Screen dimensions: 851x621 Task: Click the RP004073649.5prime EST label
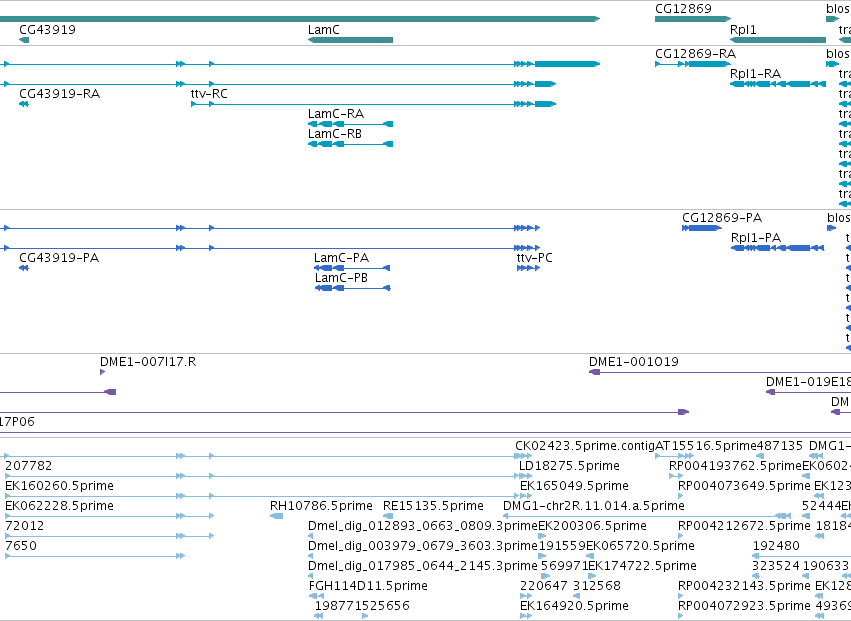744,485
